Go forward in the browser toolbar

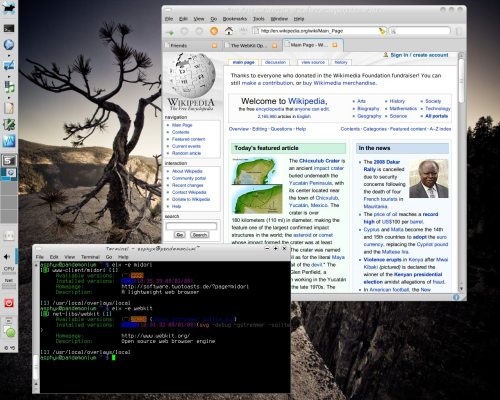[199, 31]
